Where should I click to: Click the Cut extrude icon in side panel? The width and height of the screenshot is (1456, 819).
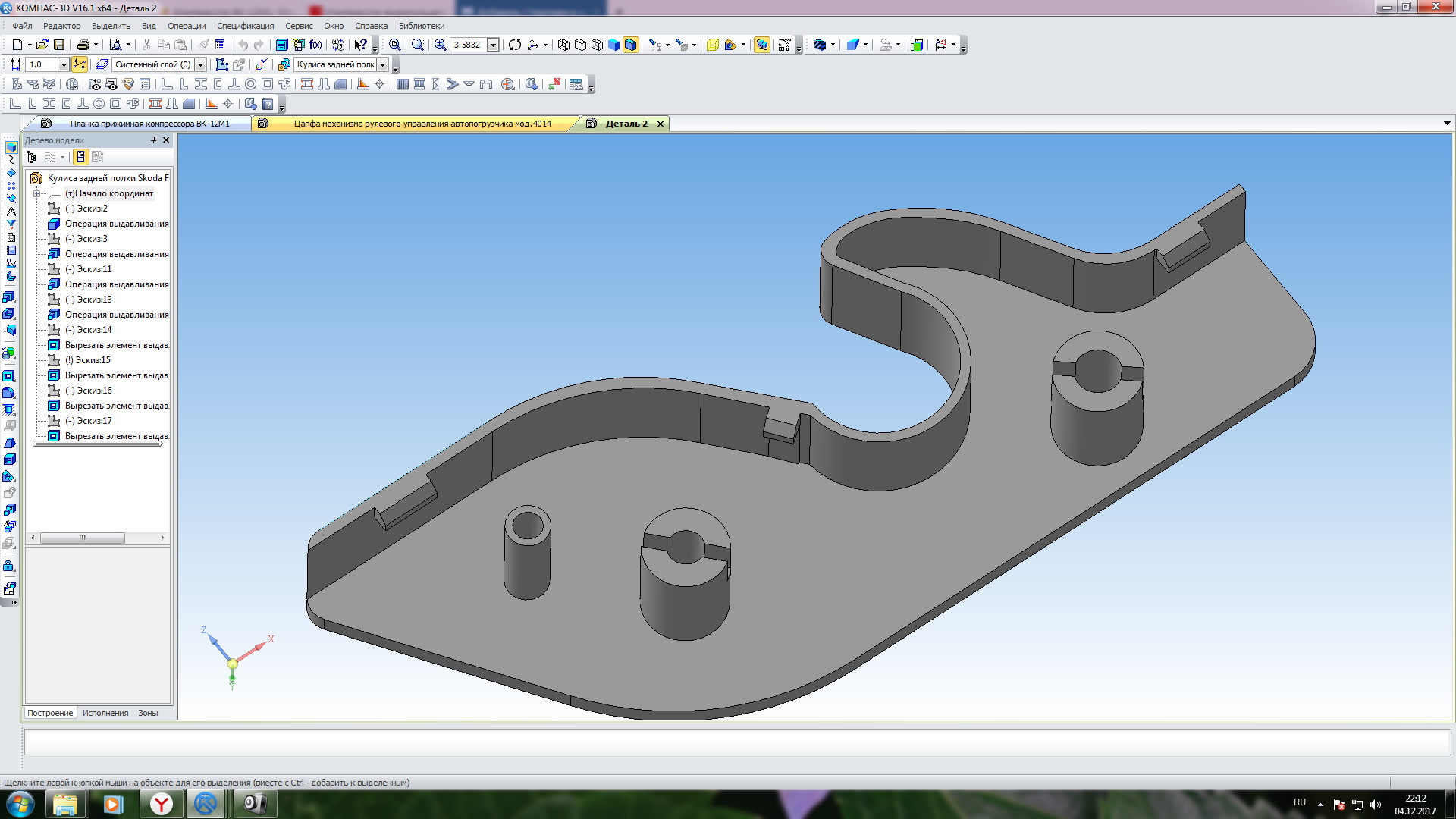[x=9, y=376]
